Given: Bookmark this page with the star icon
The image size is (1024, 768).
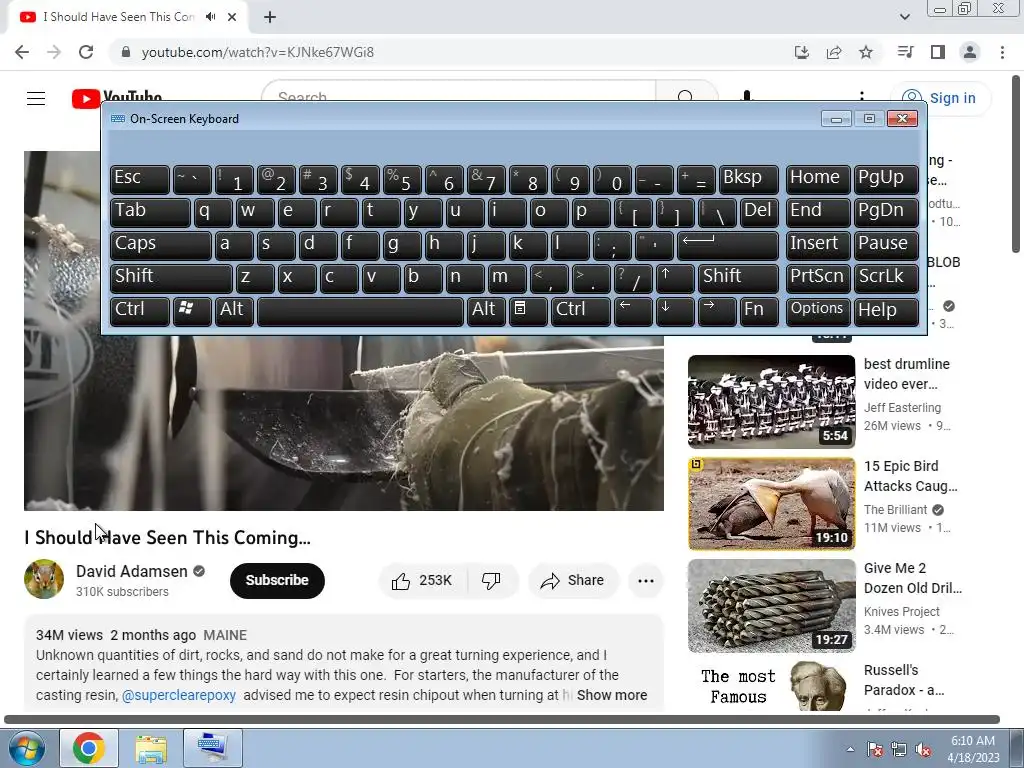Looking at the screenshot, I should (x=866, y=52).
